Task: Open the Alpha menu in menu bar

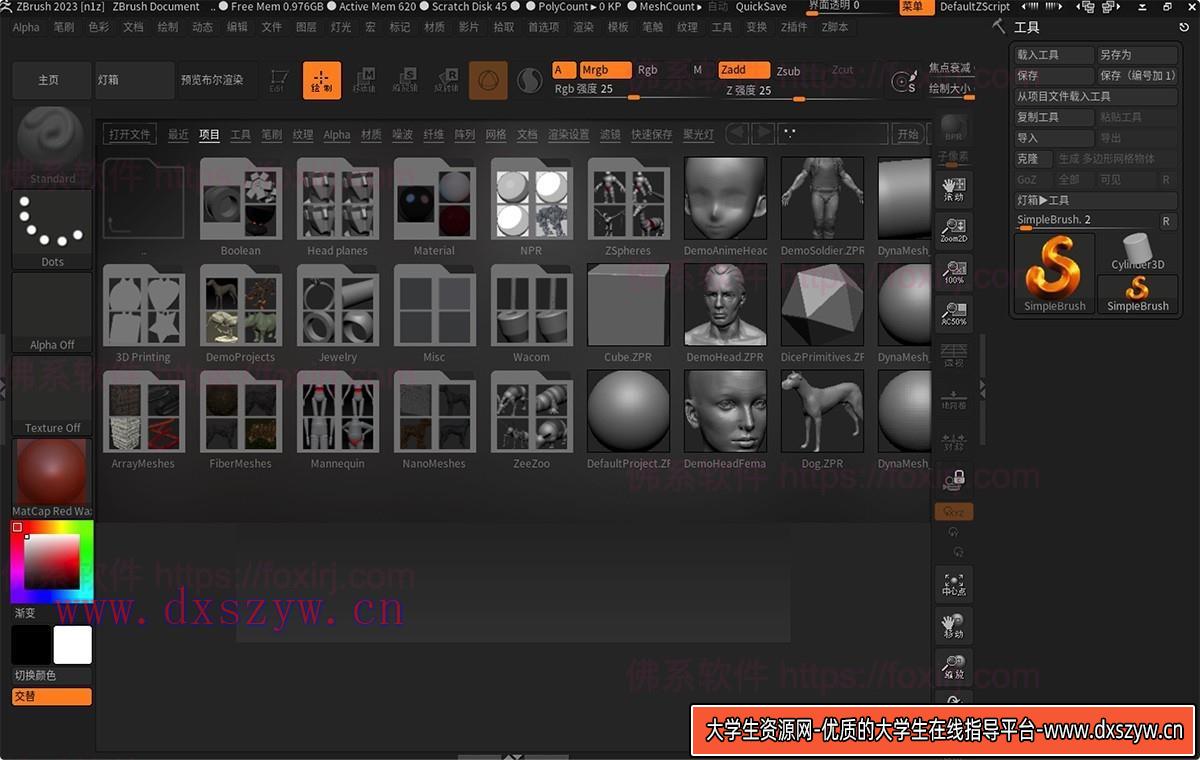Action: click(26, 27)
